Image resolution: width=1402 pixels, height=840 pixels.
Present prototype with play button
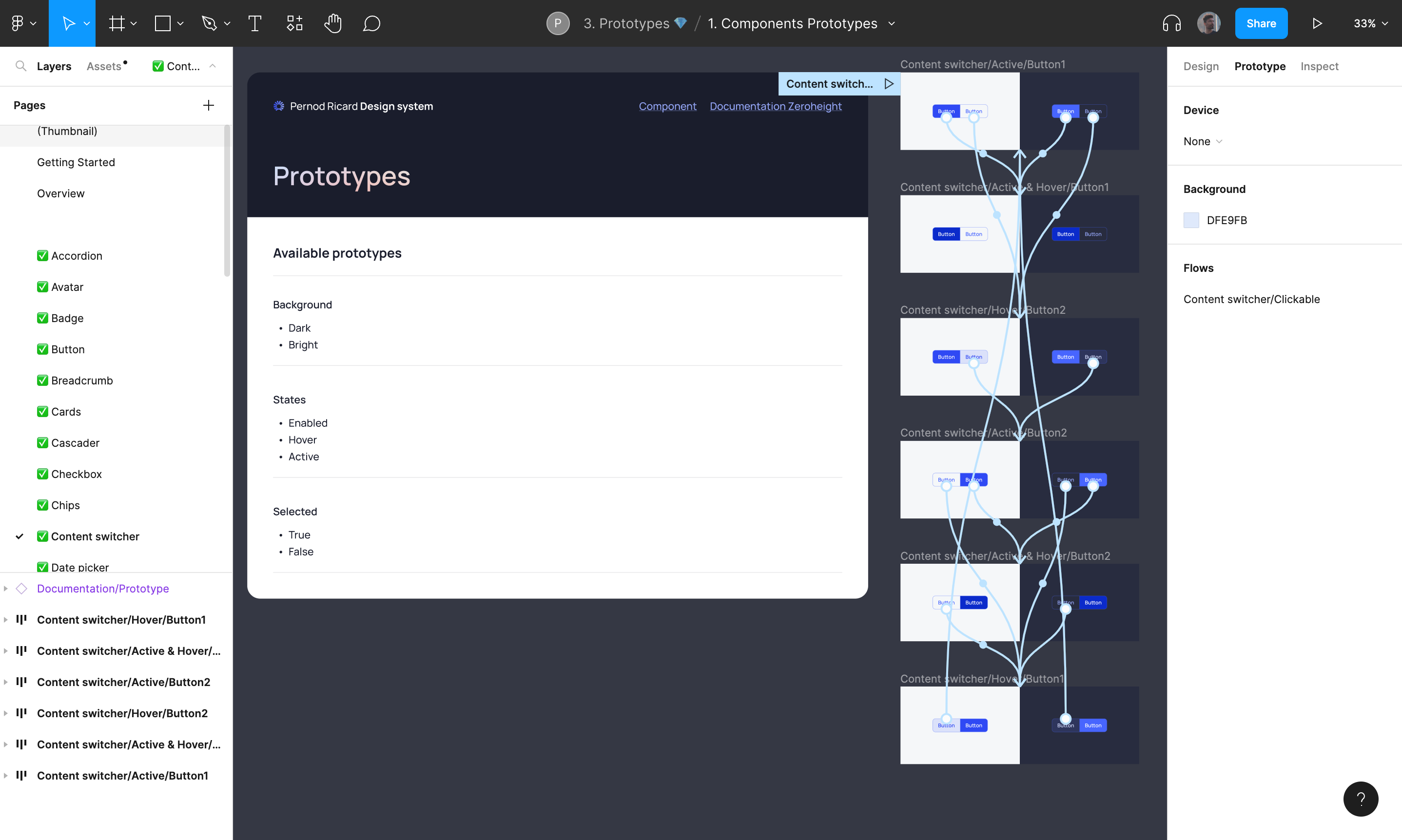pos(1317,23)
